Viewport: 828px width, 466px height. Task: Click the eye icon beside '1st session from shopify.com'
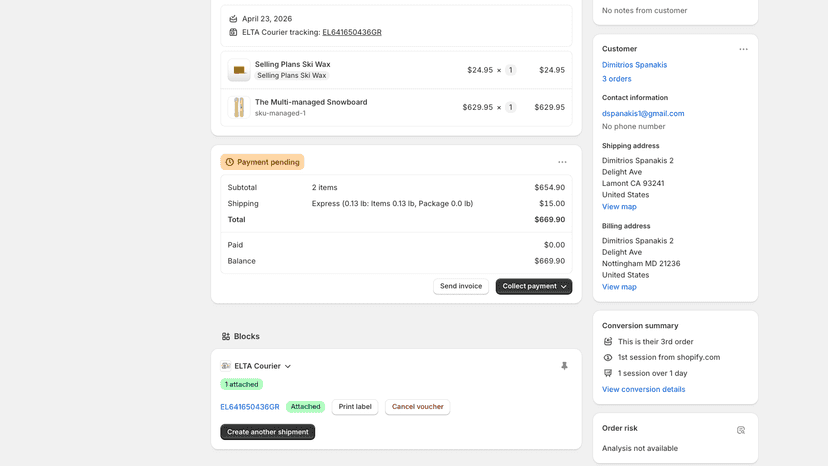pyautogui.click(x=608, y=358)
